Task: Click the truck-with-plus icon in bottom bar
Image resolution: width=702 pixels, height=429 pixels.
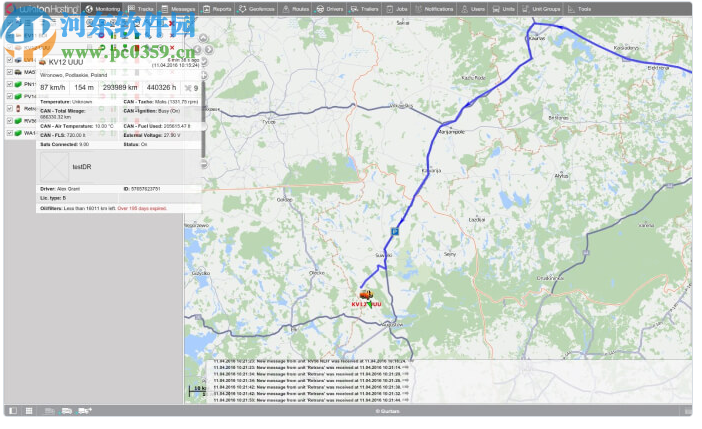Action: [85, 410]
